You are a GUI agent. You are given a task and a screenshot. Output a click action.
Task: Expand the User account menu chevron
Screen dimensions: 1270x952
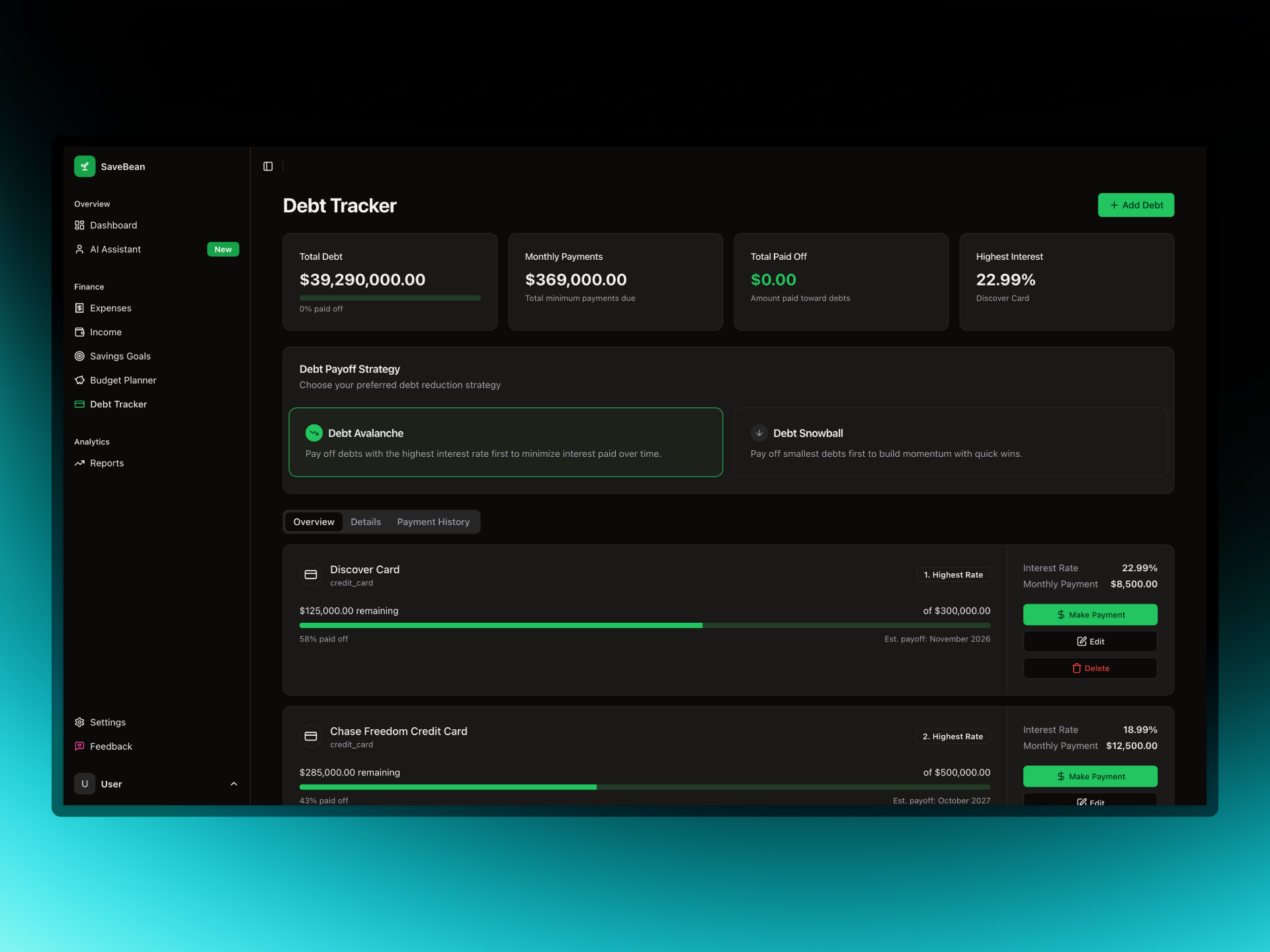233,784
